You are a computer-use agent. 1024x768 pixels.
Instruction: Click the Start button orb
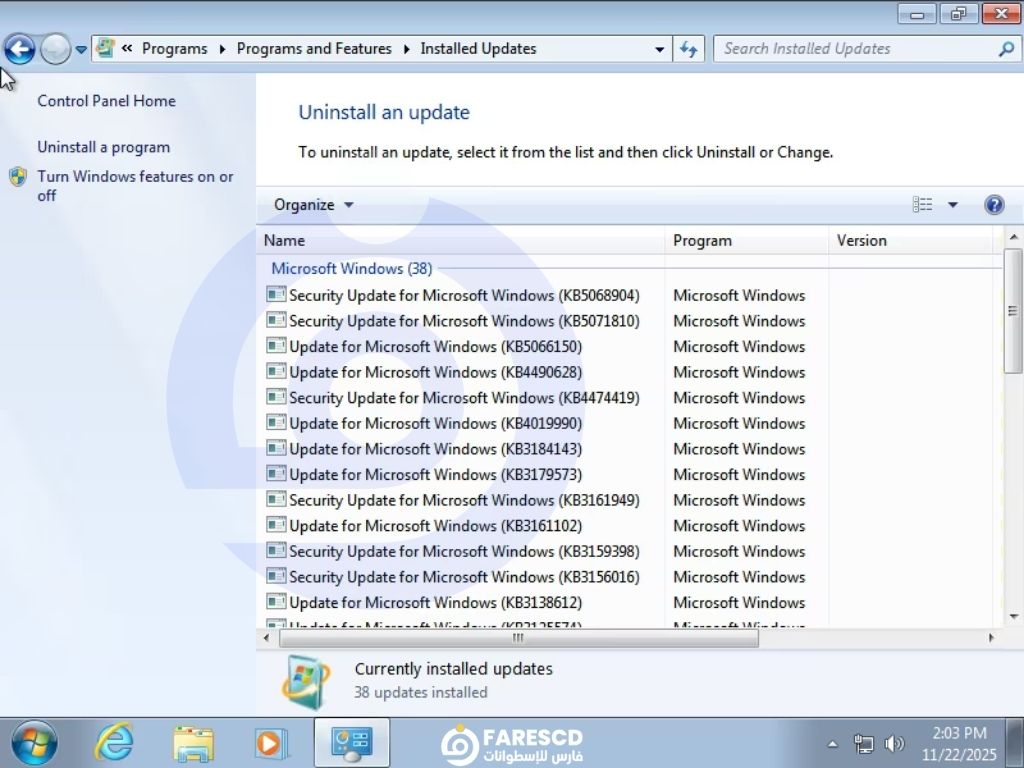34,743
